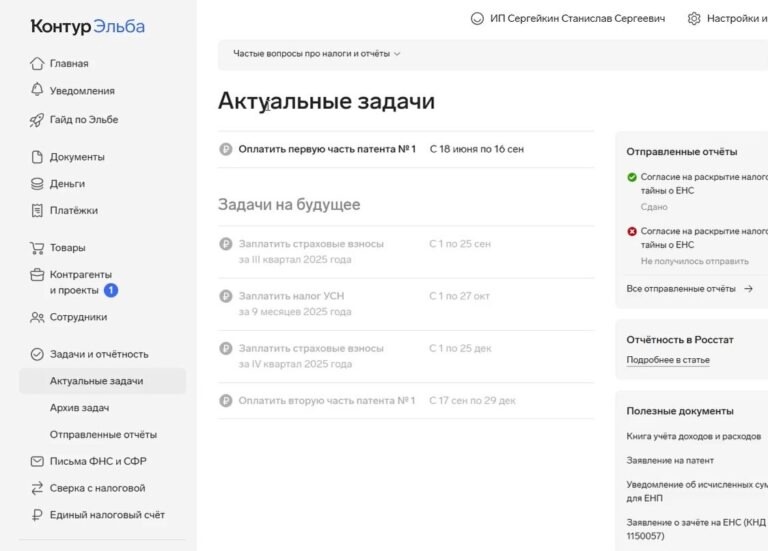Click the arrows icon for Сверка с налоговой
Image resolution: width=768 pixels, height=551 pixels.
tap(37, 488)
